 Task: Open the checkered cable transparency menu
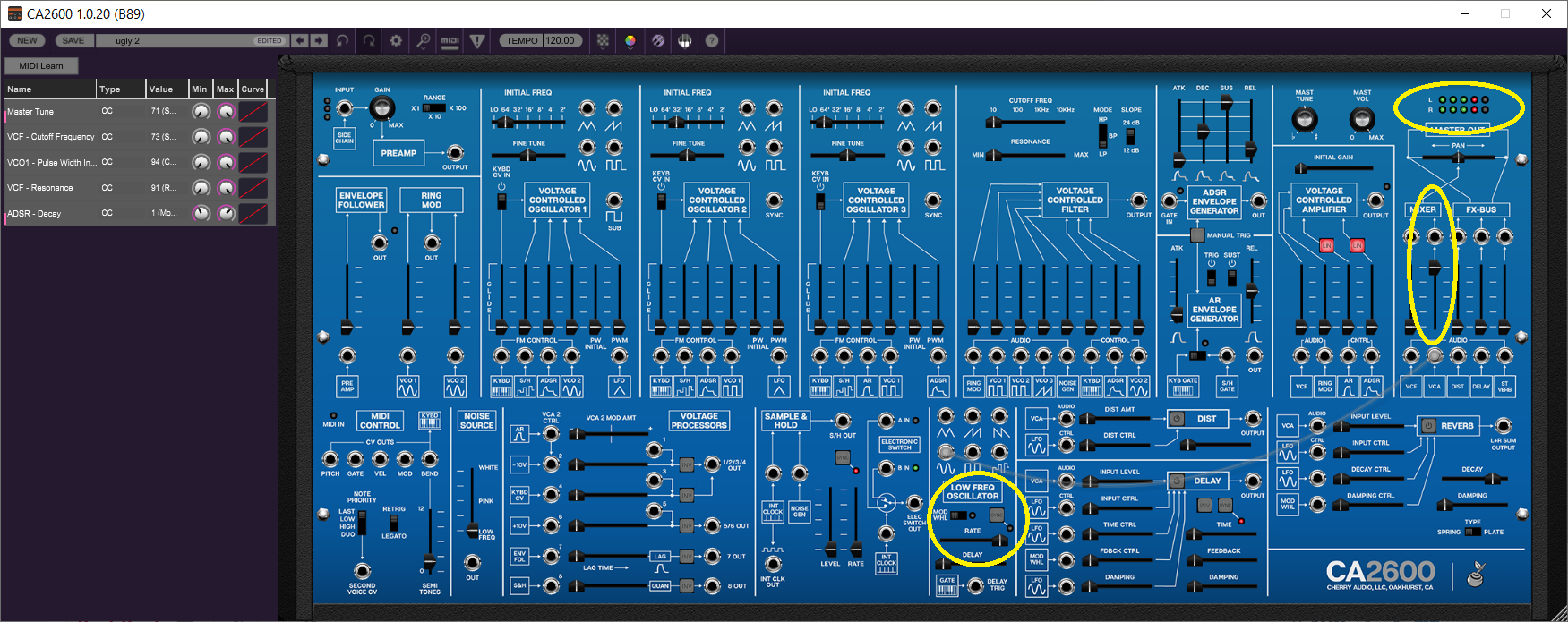(x=603, y=40)
